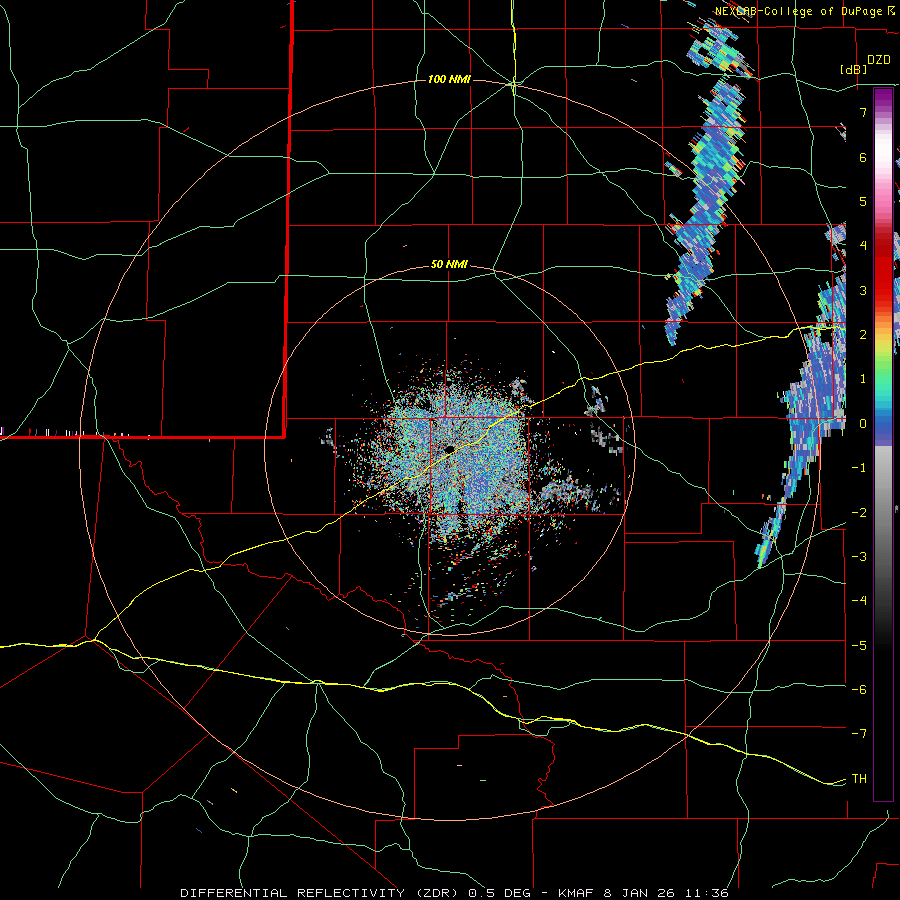The height and width of the screenshot is (900, 900).
Task: Click the -2 value on the scale
Action: click(x=859, y=512)
